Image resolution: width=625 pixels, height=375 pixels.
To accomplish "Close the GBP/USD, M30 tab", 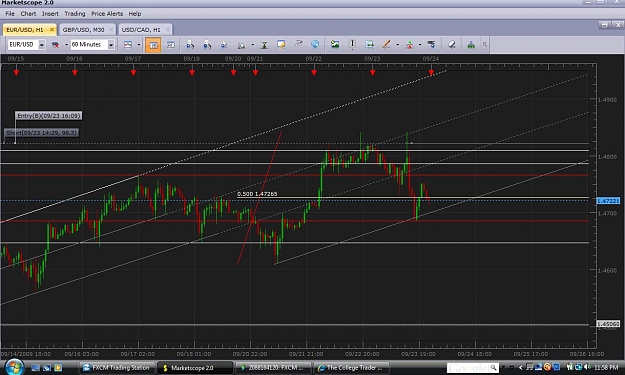I will [111, 30].
